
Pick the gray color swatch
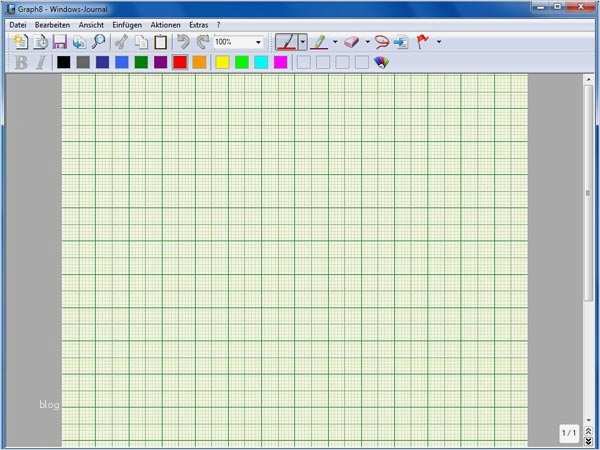tap(83, 62)
